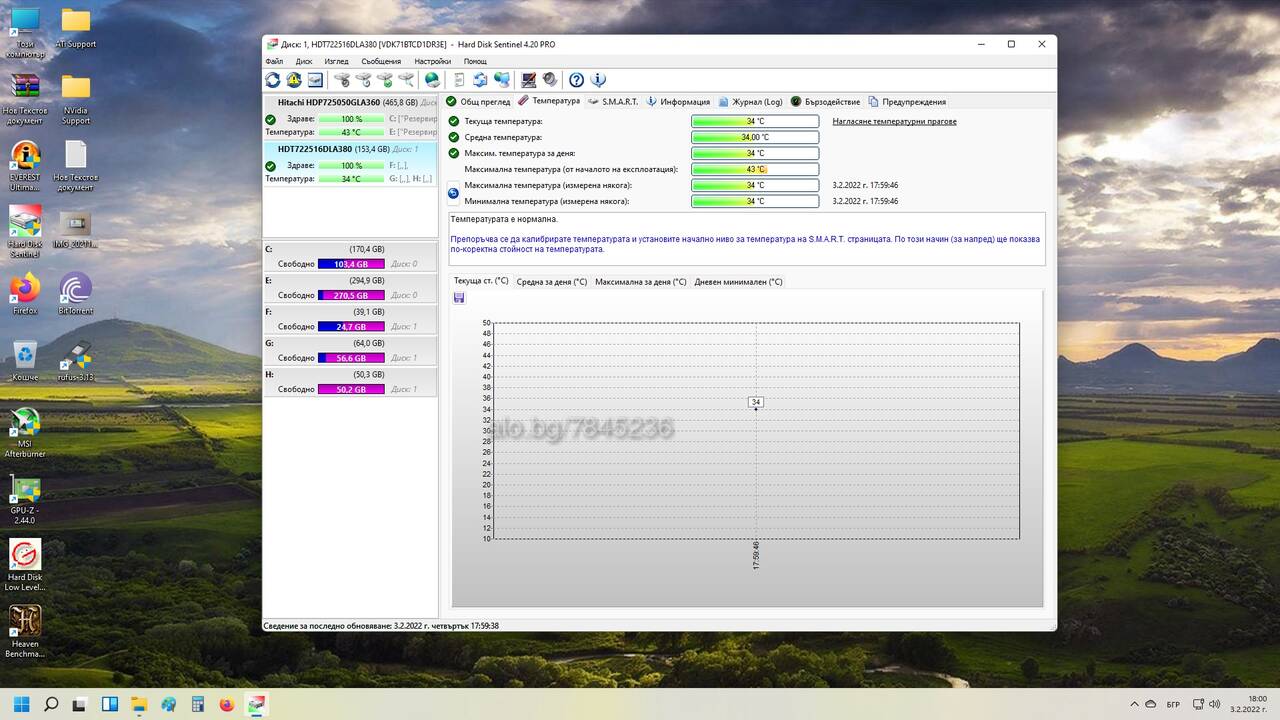The image size is (1280, 720).
Task: Click the disk test icon with green check
Action: (384, 80)
